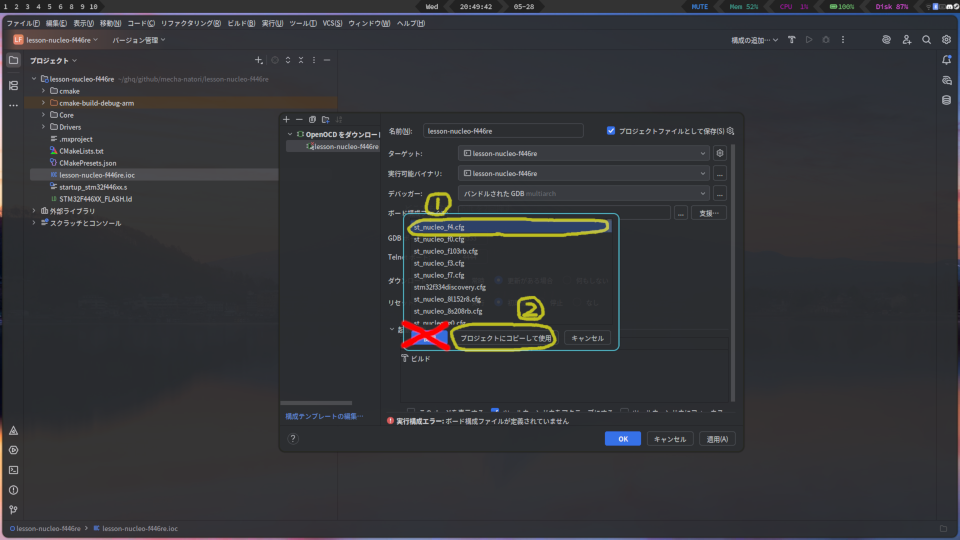Open the version control dropdown
This screenshot has width=960, height=540.
click(138, 40)
